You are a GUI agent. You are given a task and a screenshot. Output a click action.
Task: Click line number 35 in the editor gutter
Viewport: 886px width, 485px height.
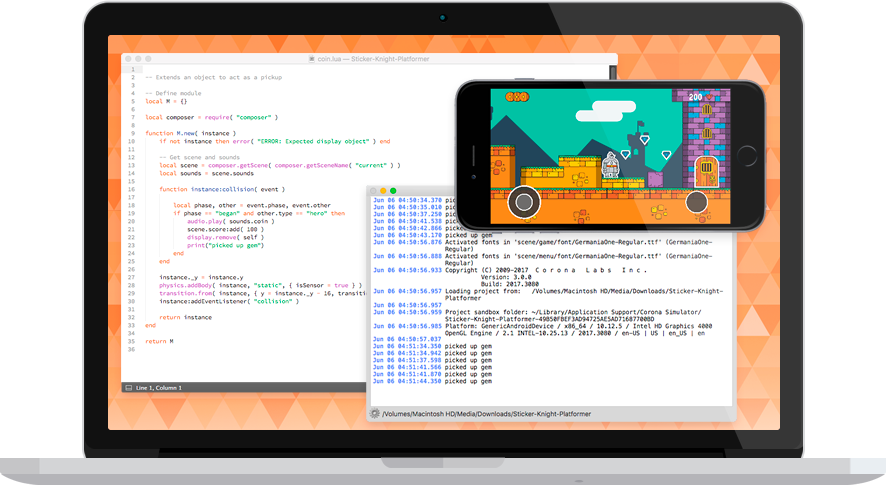(x=131, y=341)
